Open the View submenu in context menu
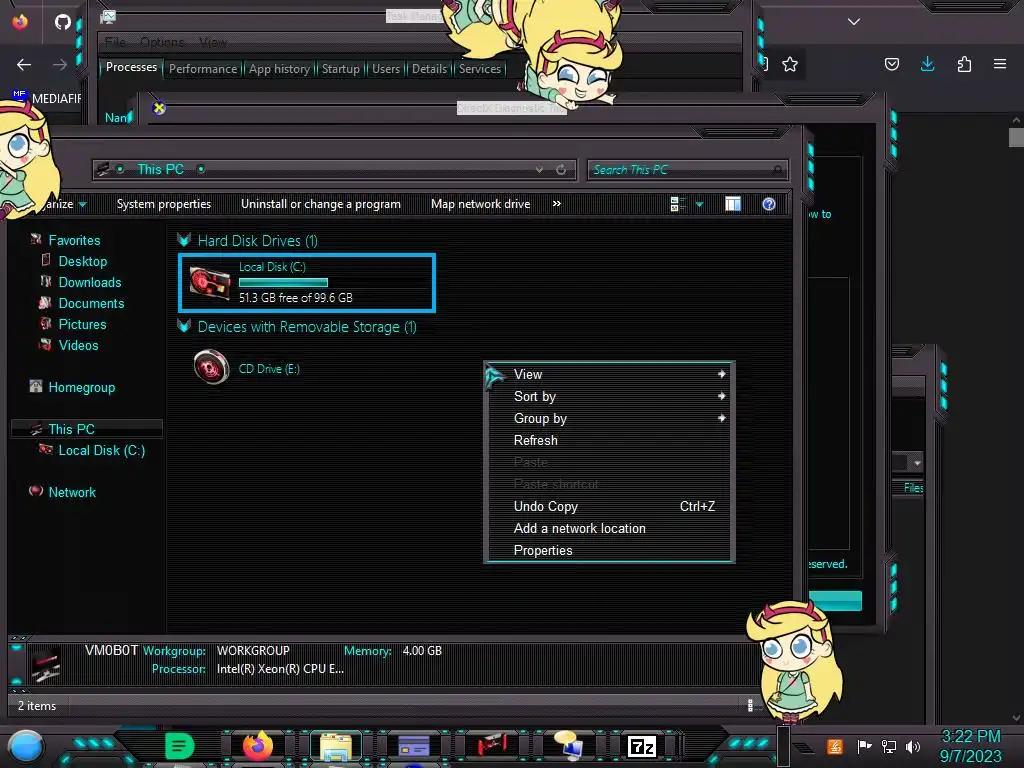1024x768 pixels. pos(609,374)
